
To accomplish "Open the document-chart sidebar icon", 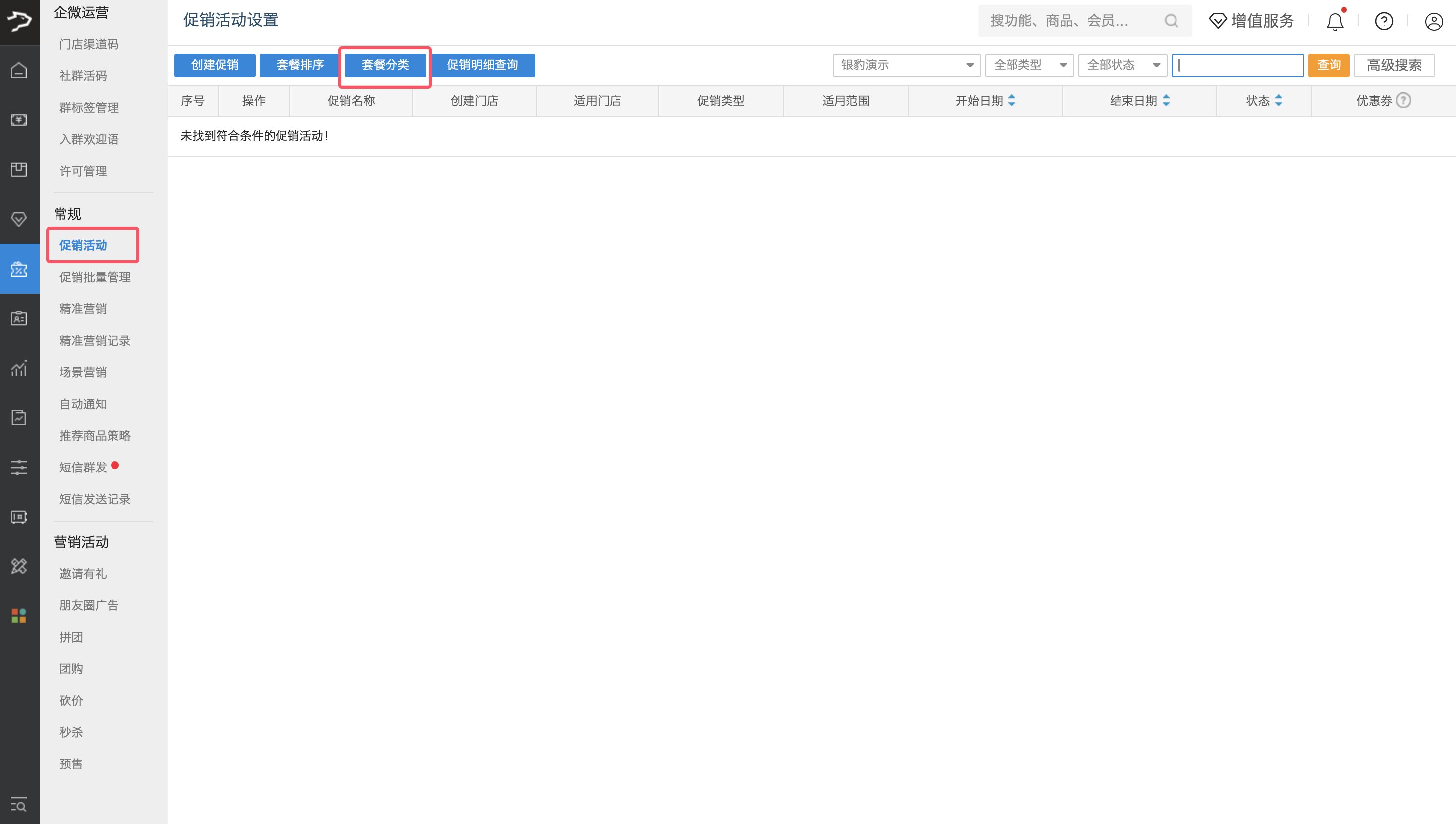I will (x=19, y=417).
